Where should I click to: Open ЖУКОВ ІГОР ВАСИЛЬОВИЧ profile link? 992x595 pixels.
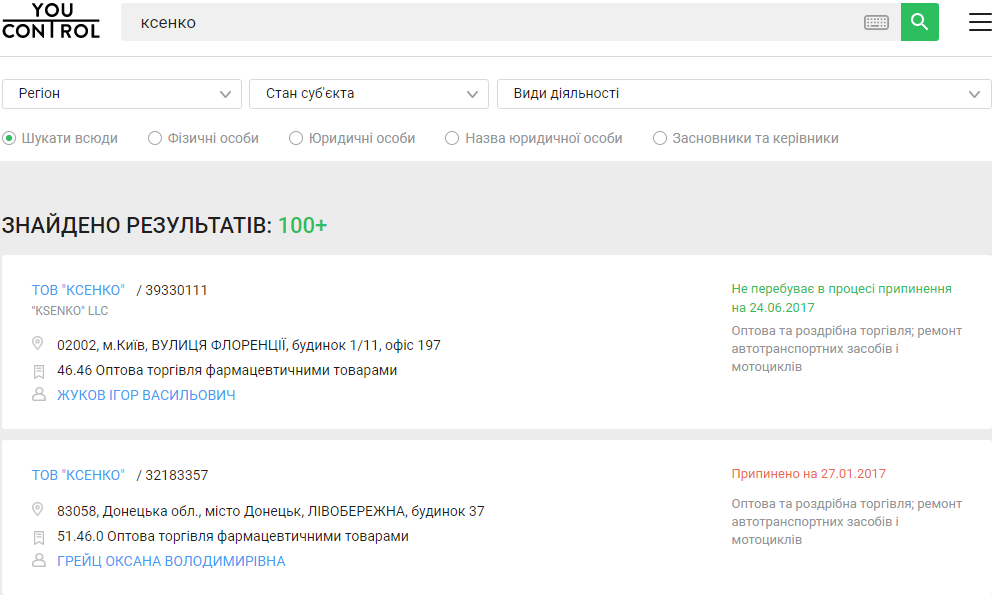[146, 395]
